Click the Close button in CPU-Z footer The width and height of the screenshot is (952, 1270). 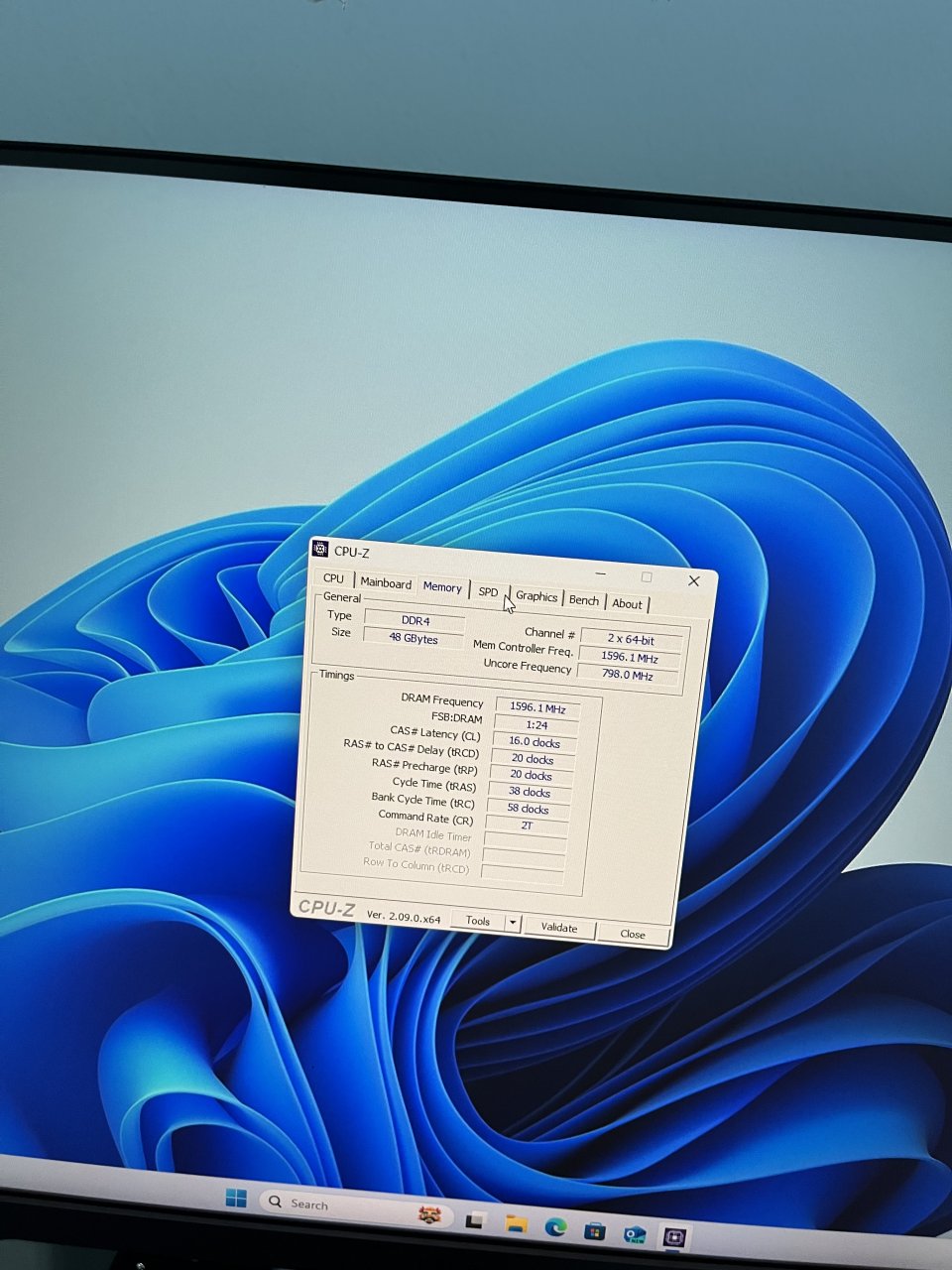coord(633,934)
